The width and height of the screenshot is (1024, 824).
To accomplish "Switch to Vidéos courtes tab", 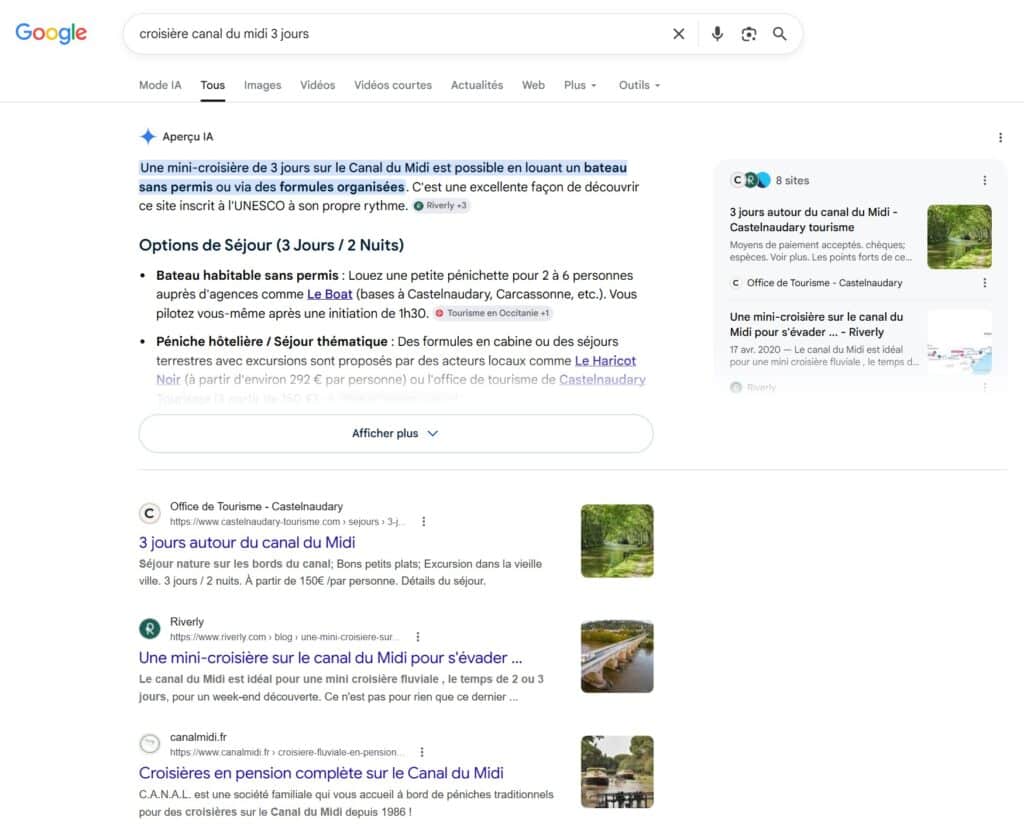I will pos(392,85).
